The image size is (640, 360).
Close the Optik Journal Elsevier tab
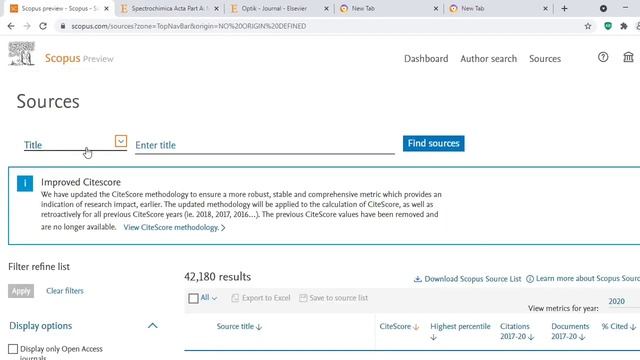[x=326, y=8]
